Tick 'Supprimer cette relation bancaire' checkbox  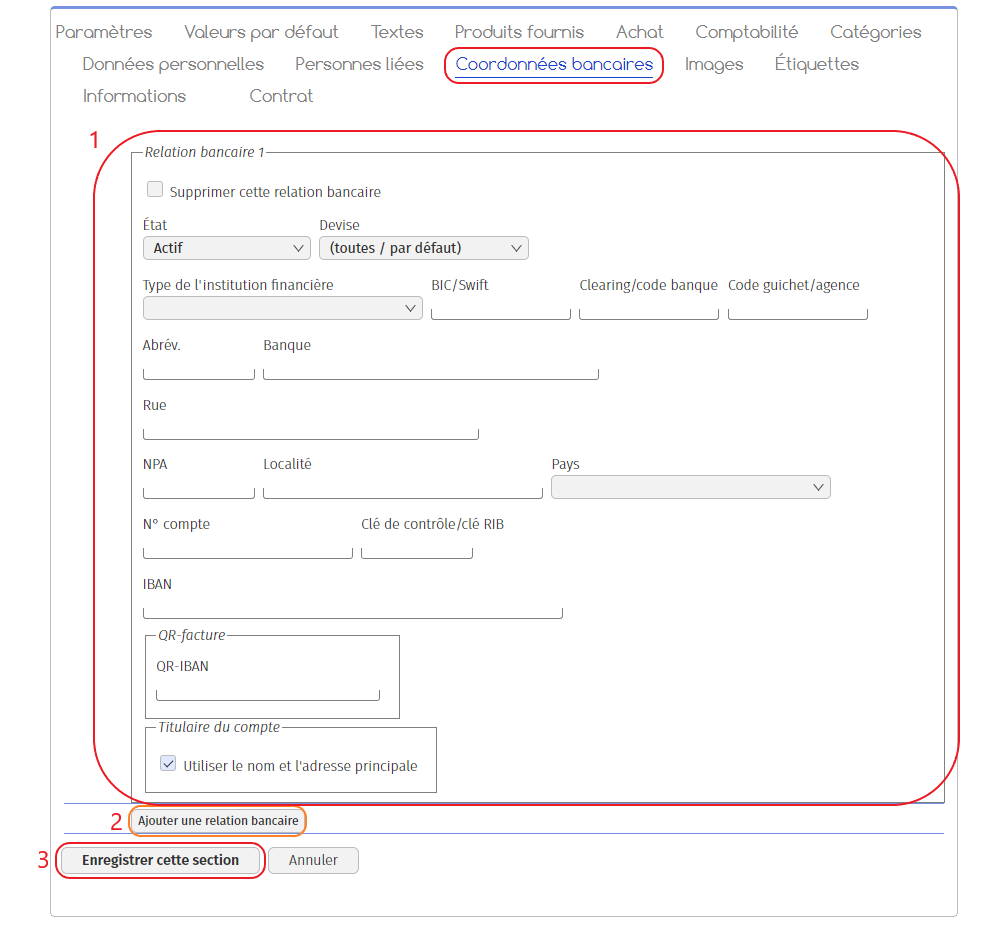155,190
